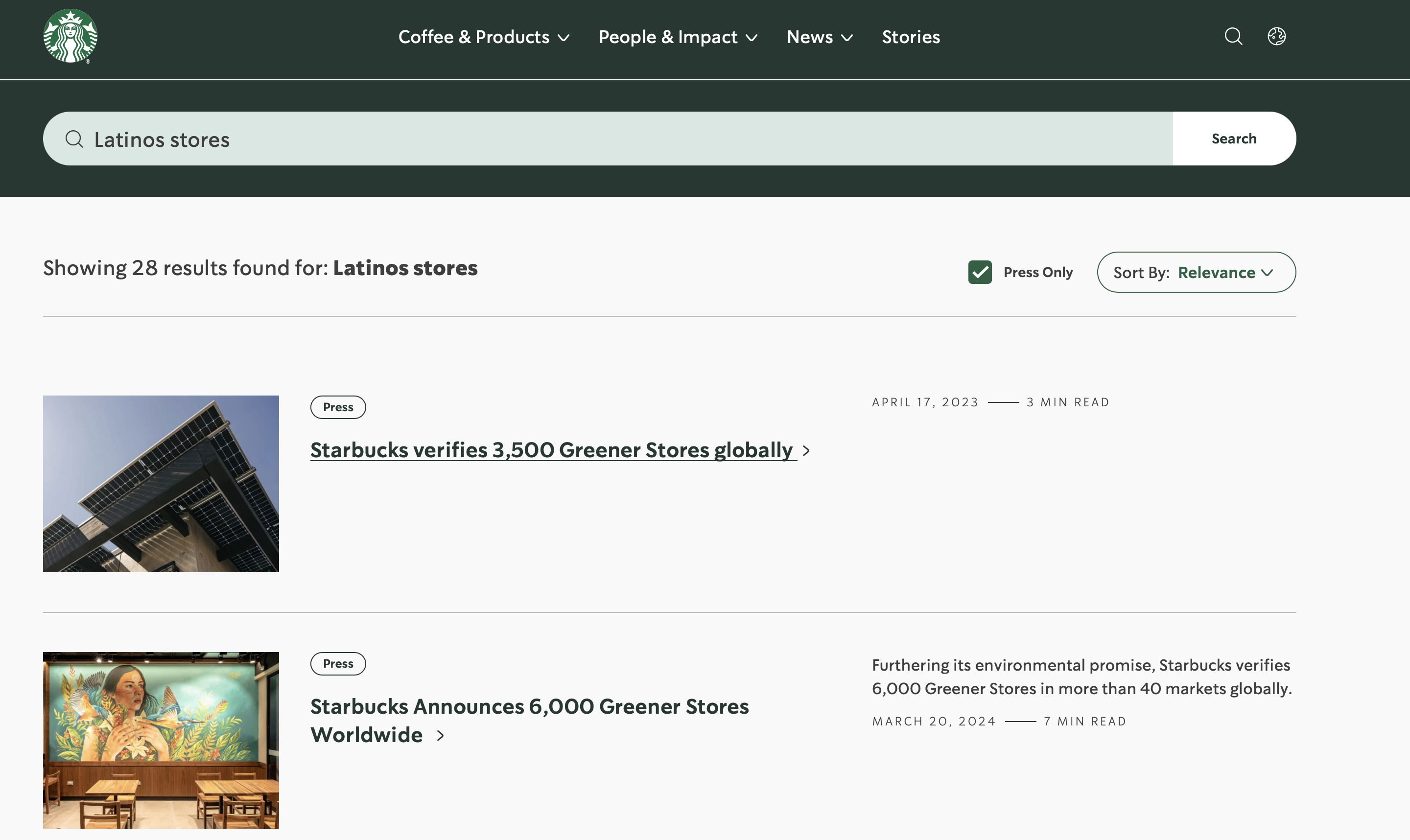Click arrow after Greener Stores globally title
1410x840 pixels.
pos(806,451)
